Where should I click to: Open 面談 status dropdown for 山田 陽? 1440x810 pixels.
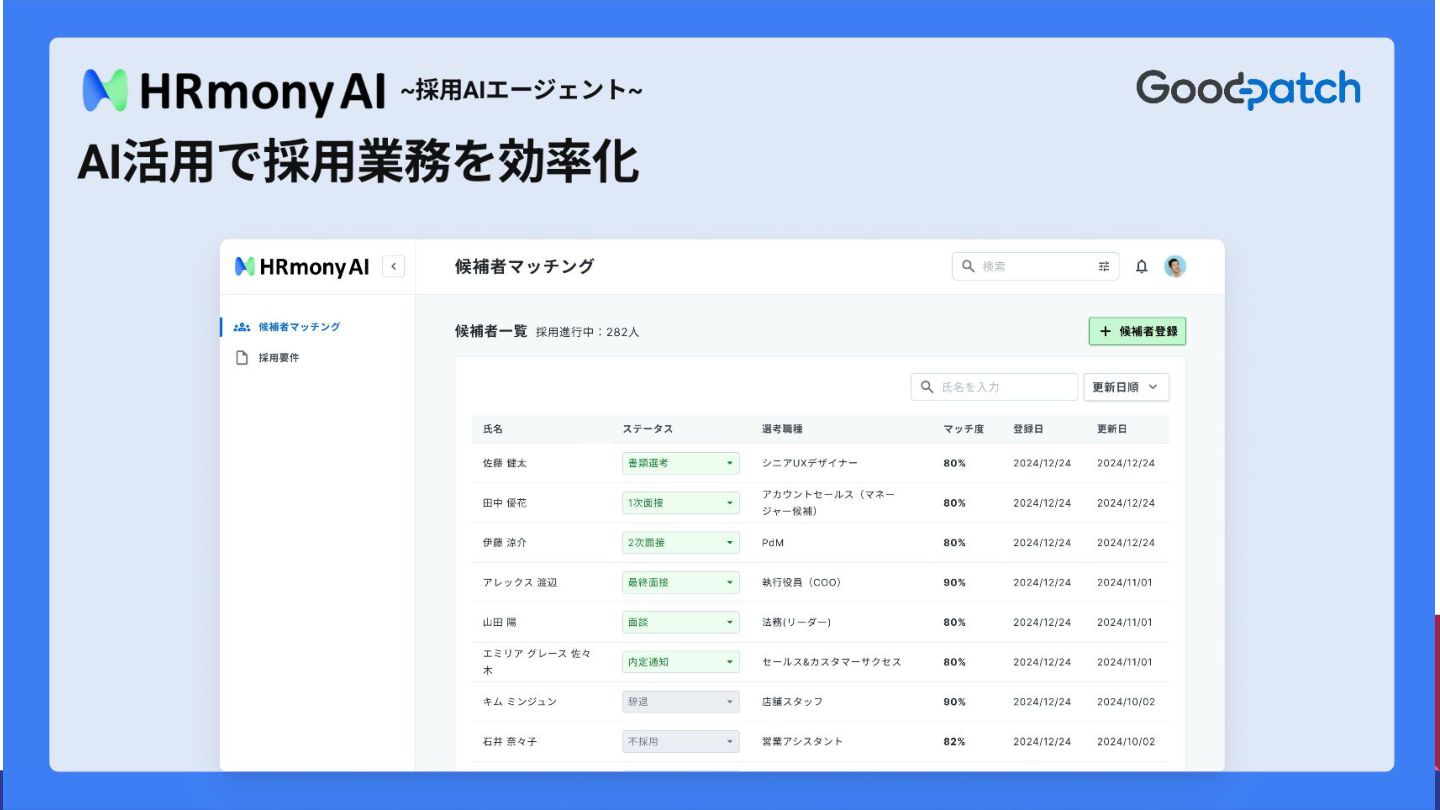coord(680,622)
